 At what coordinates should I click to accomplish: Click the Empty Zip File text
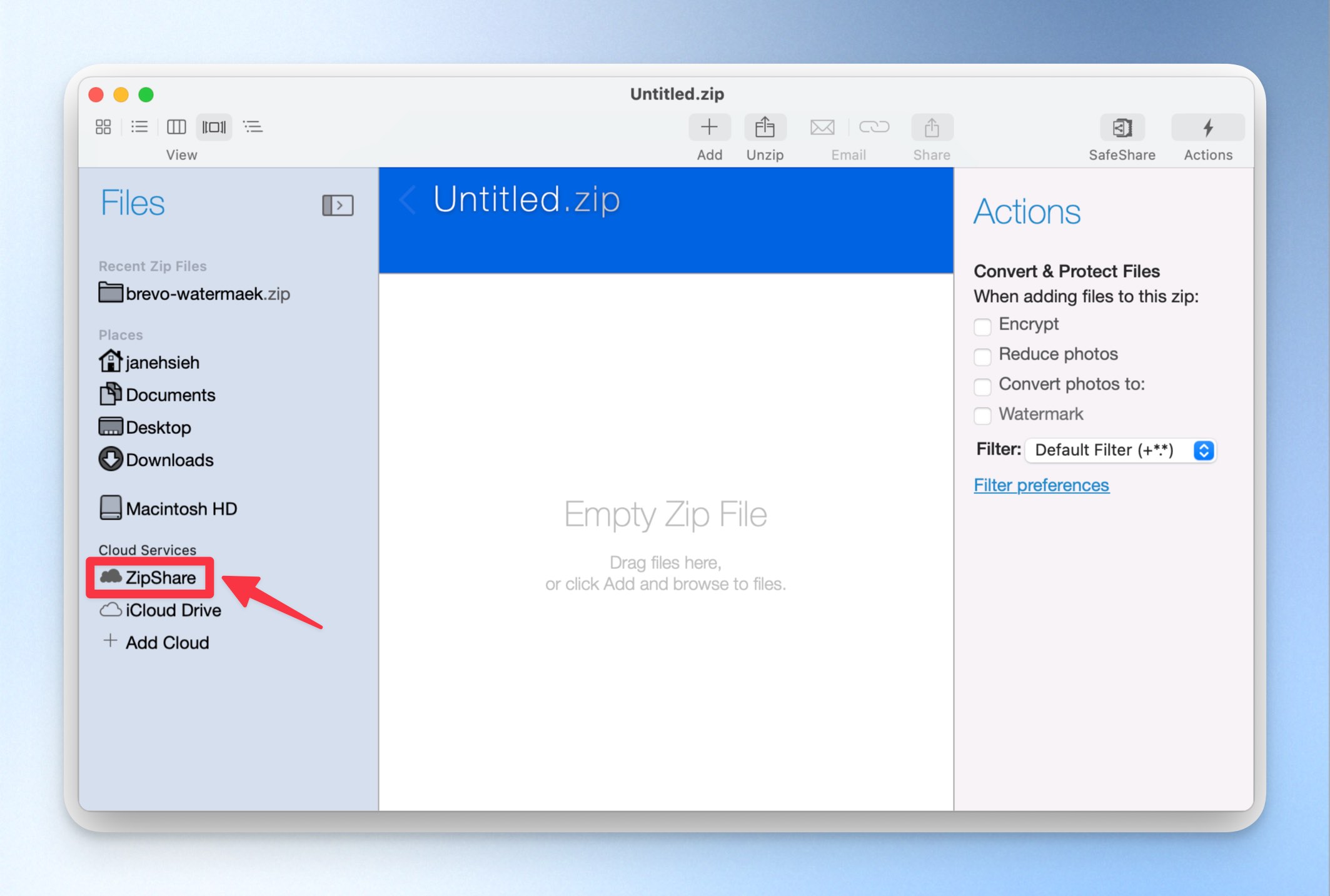665,514
